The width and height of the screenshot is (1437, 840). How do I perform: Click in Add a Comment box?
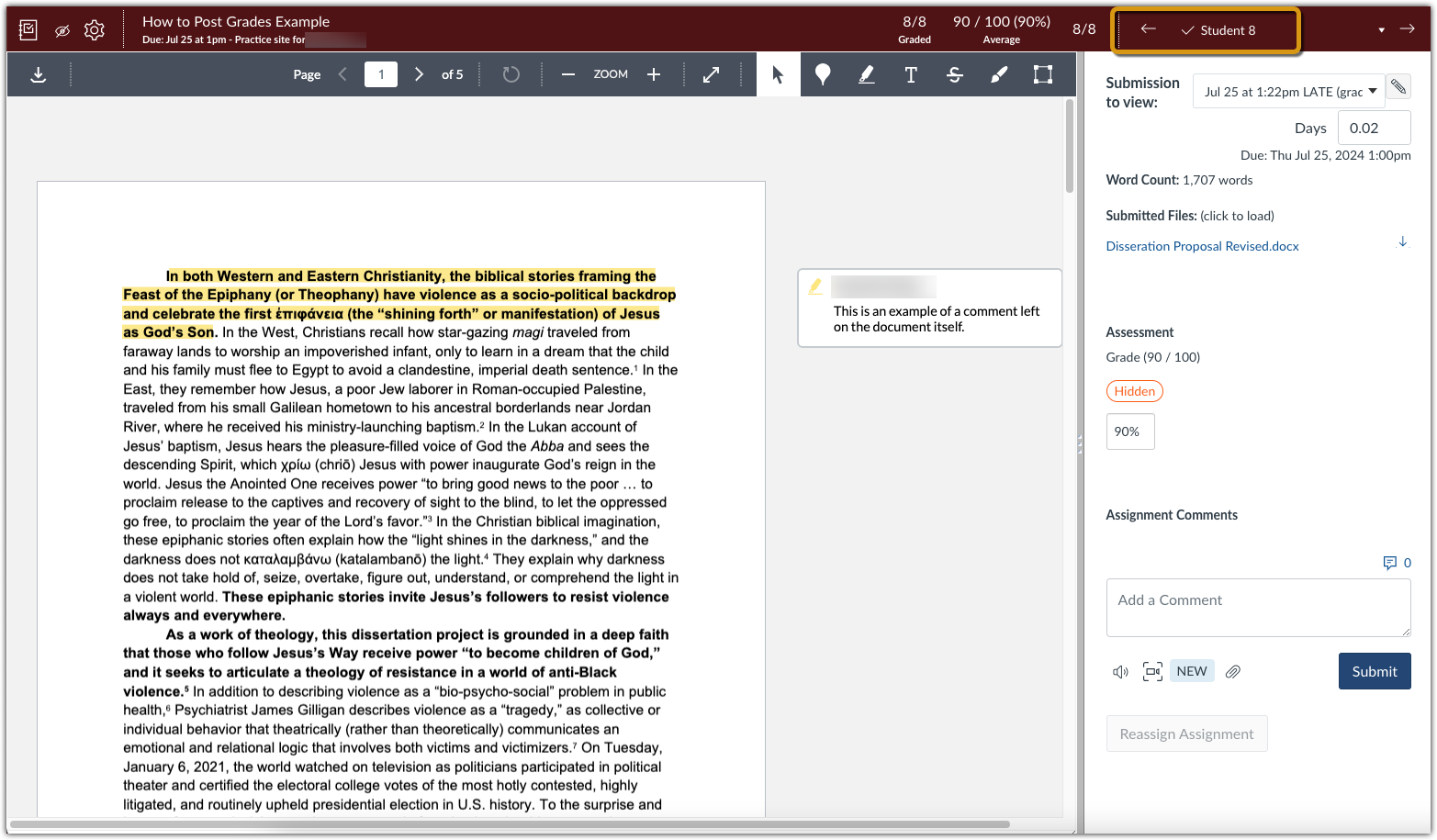tap(1258, 608)
